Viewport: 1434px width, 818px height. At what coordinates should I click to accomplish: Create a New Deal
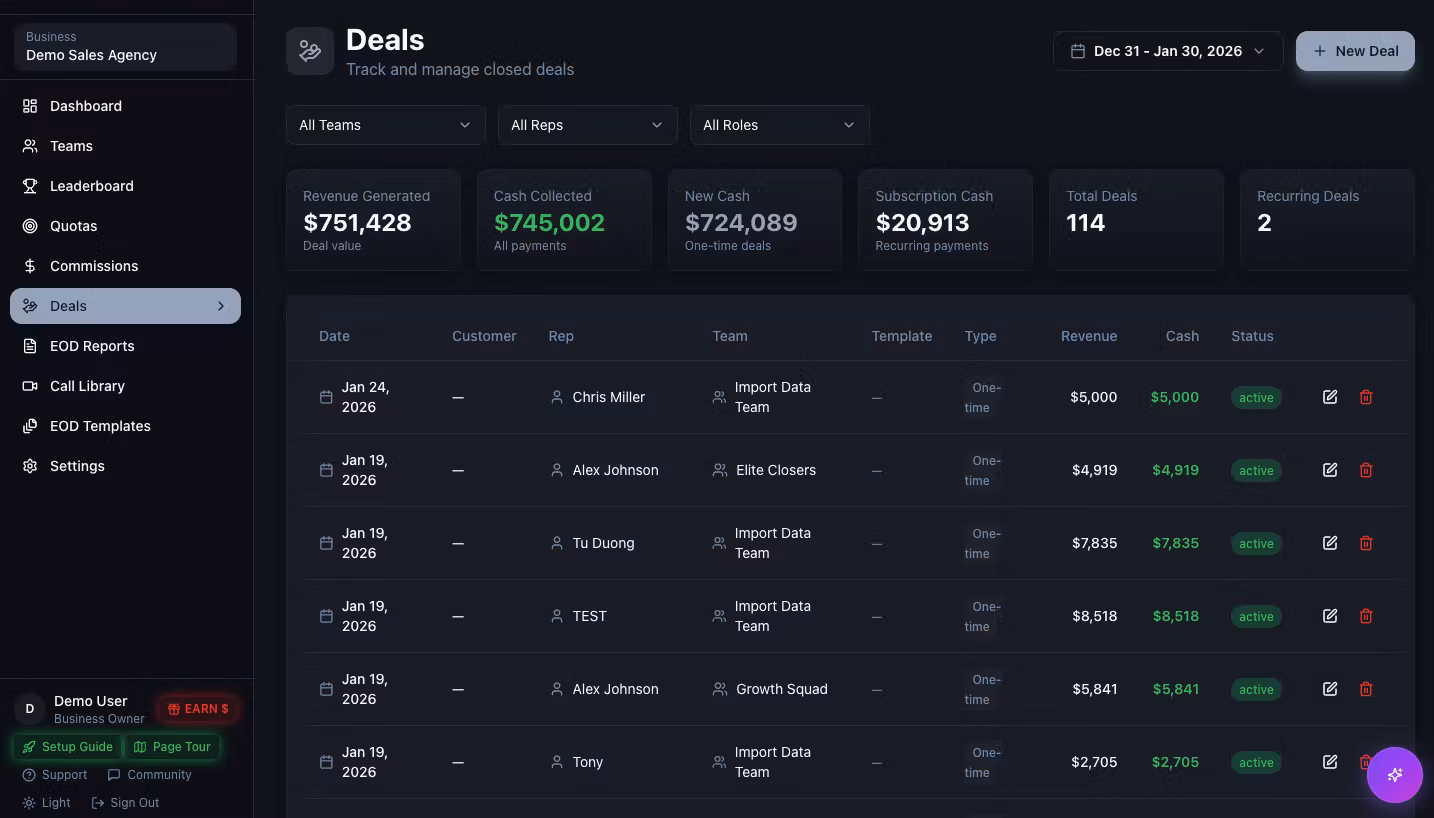coord(1355,51)
